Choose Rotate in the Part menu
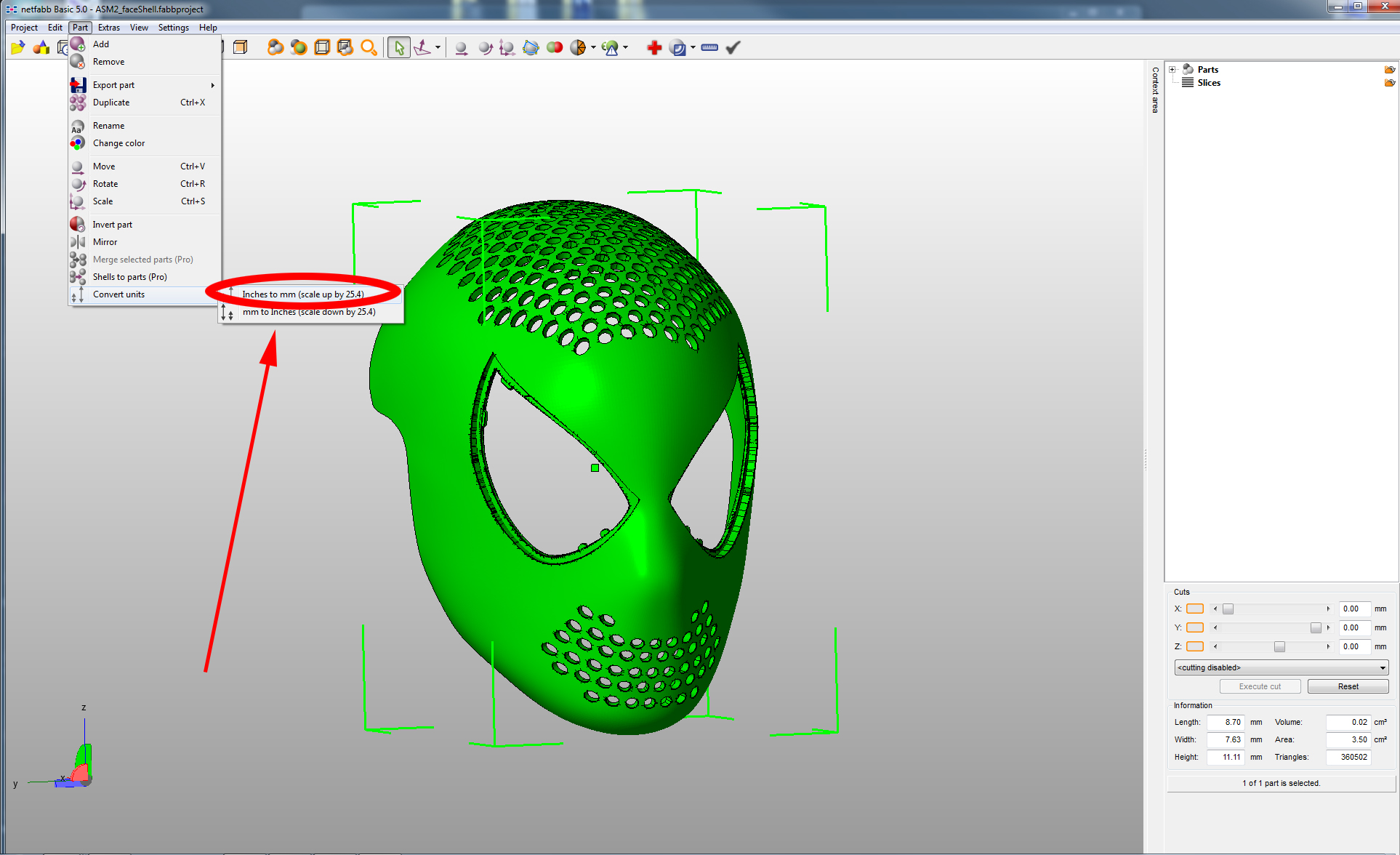This screenshot has width=1400, height=855. tap(145, 184)
